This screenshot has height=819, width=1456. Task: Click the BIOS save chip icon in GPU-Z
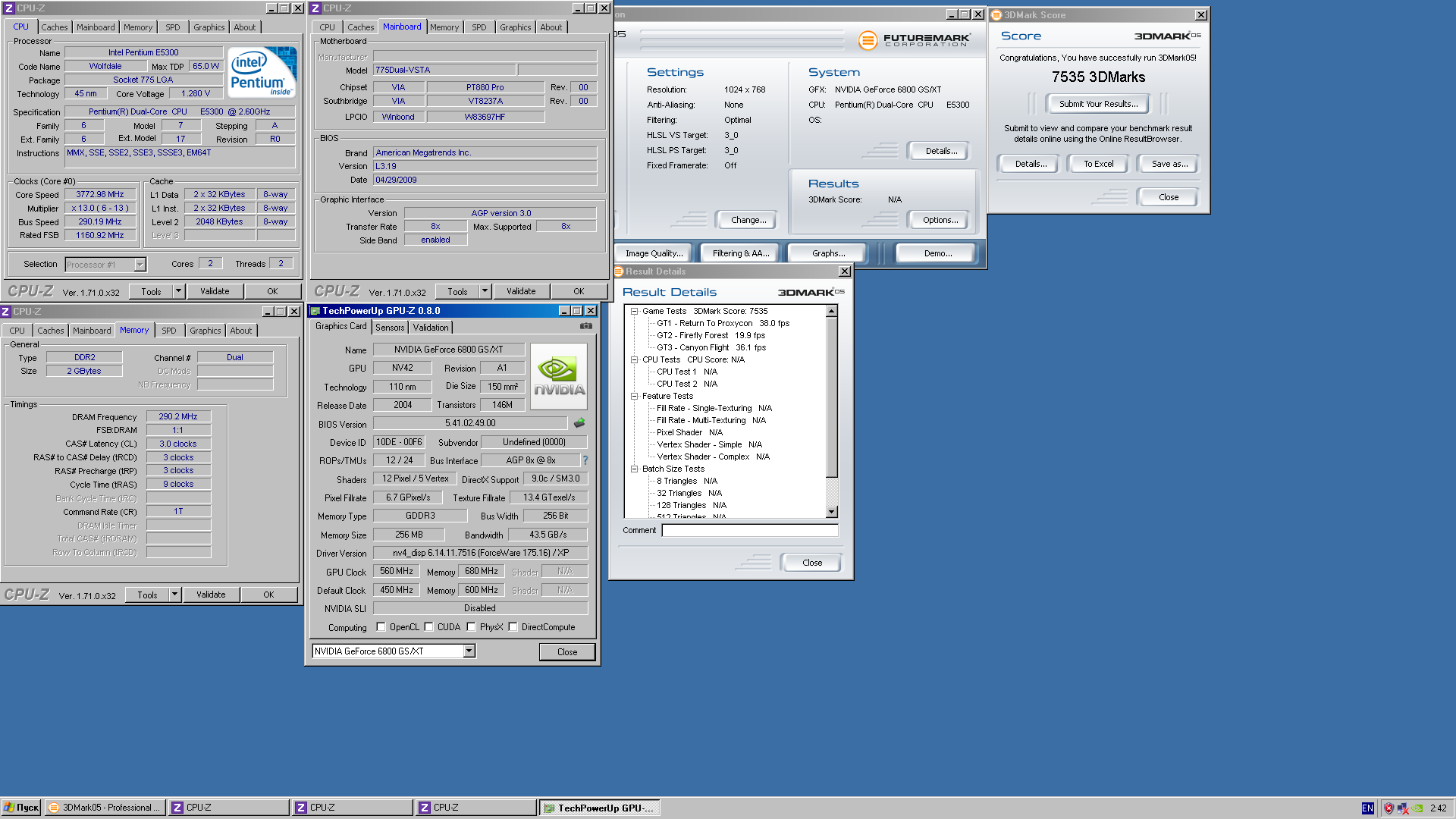tap(579, 423)
